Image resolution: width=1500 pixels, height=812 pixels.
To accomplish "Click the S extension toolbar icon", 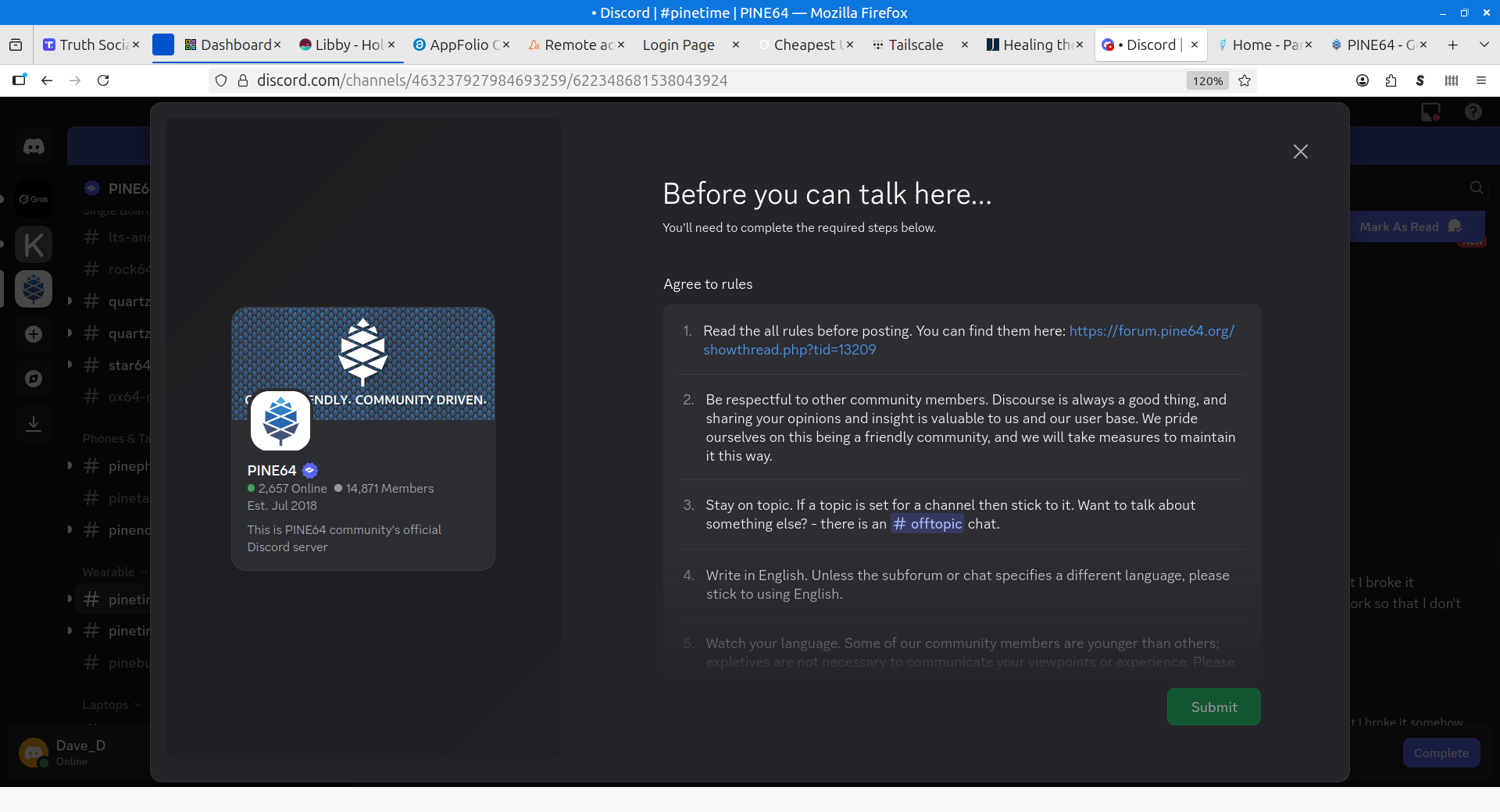I will pos(1420,80).
